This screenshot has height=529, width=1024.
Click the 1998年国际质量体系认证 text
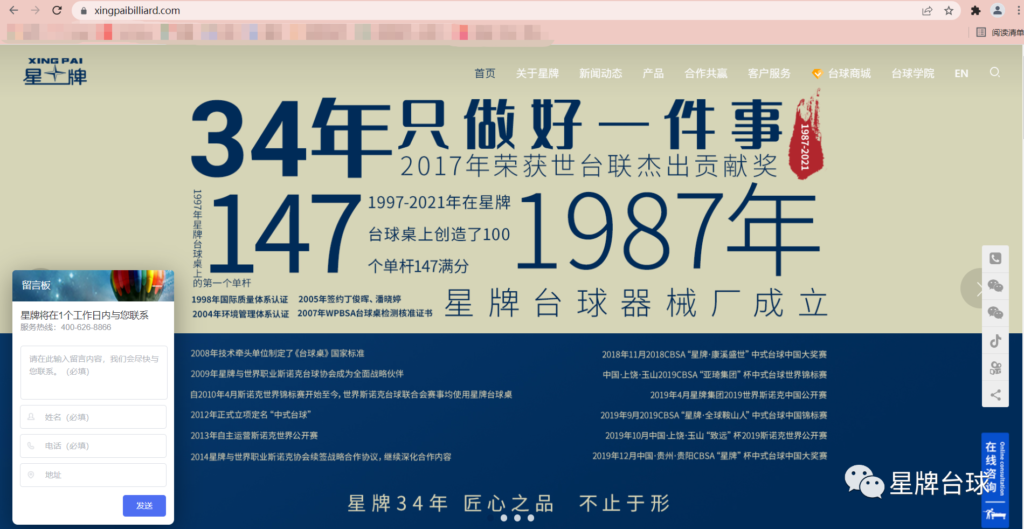[240, 299]
